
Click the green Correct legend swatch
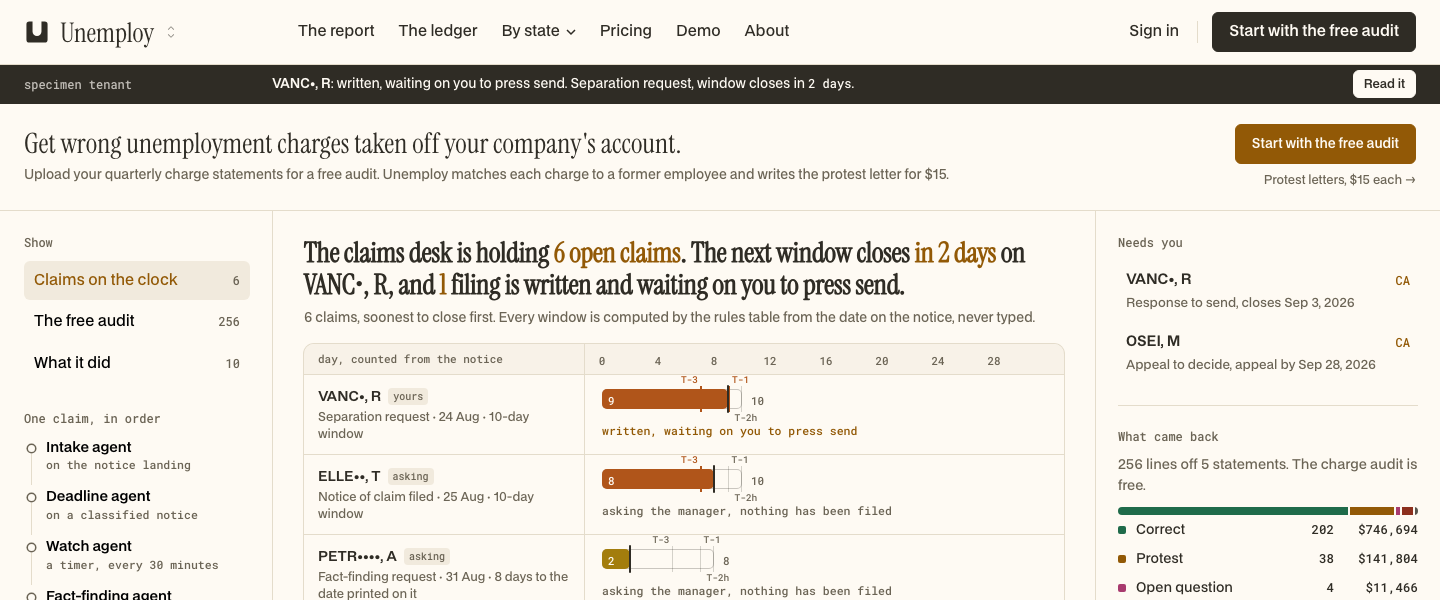(x=1122, y=530)
